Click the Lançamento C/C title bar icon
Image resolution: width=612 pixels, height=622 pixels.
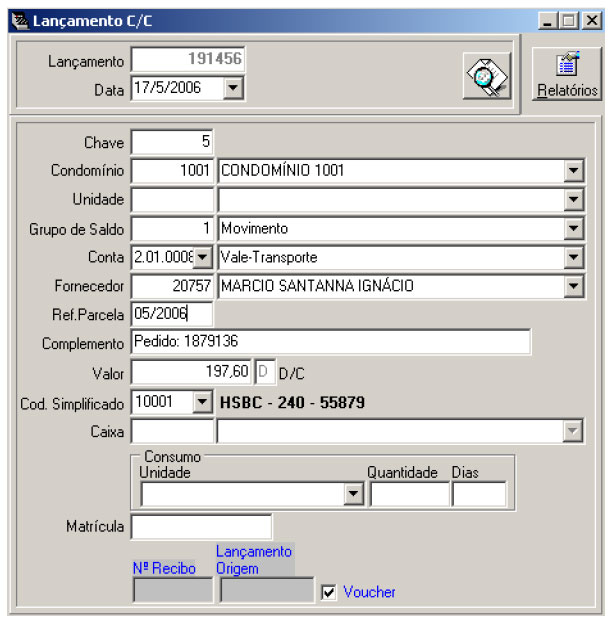(19, 20)
